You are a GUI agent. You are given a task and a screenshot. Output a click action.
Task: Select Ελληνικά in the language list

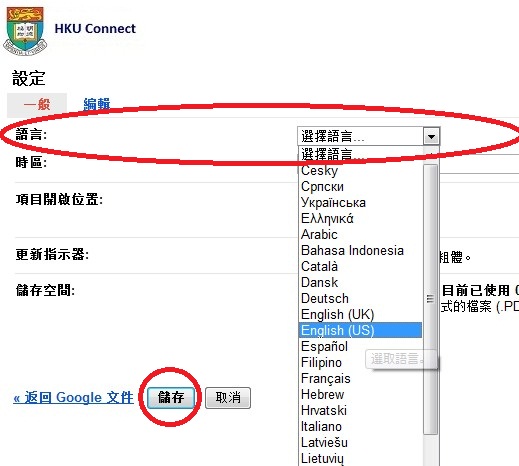coord(360,218)
